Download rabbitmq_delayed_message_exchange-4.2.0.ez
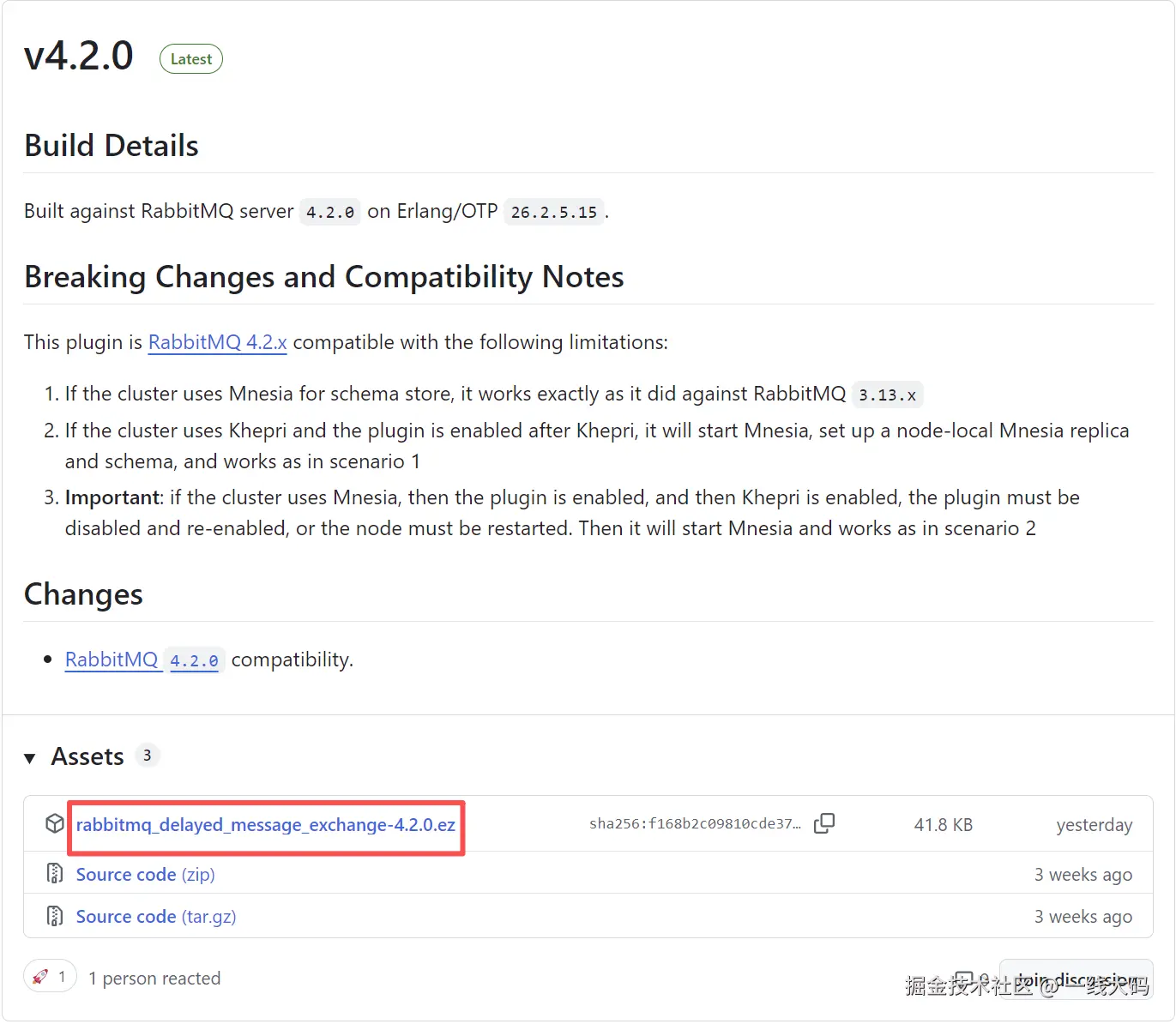Viewport: 1176px width, 1024px height. coord(265,825)
